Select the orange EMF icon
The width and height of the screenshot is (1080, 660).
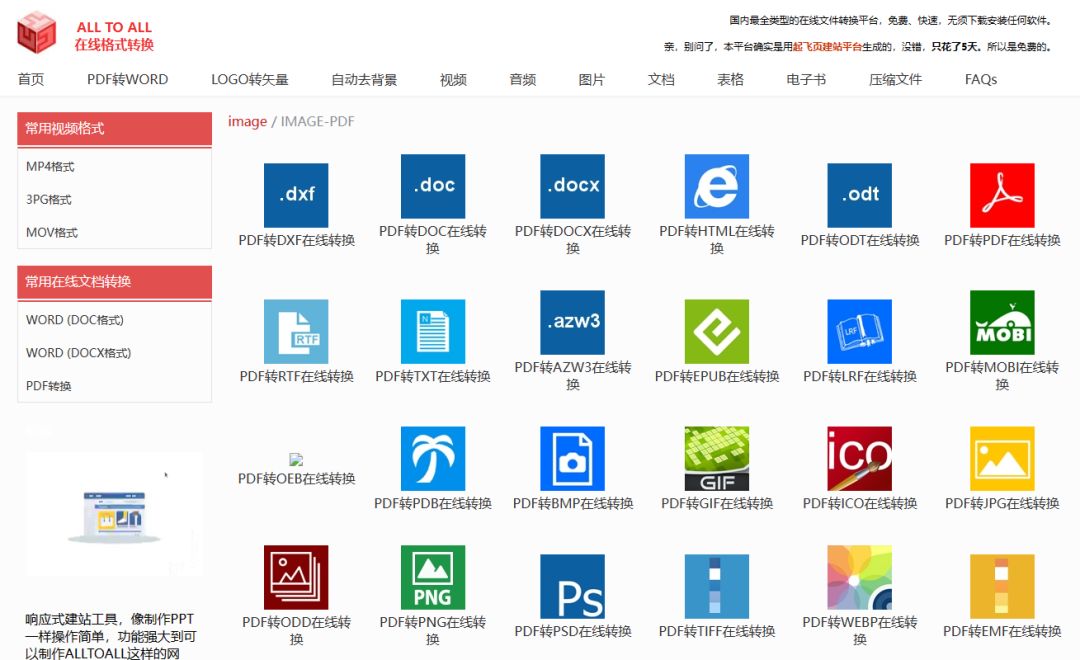pos(1002,586)
